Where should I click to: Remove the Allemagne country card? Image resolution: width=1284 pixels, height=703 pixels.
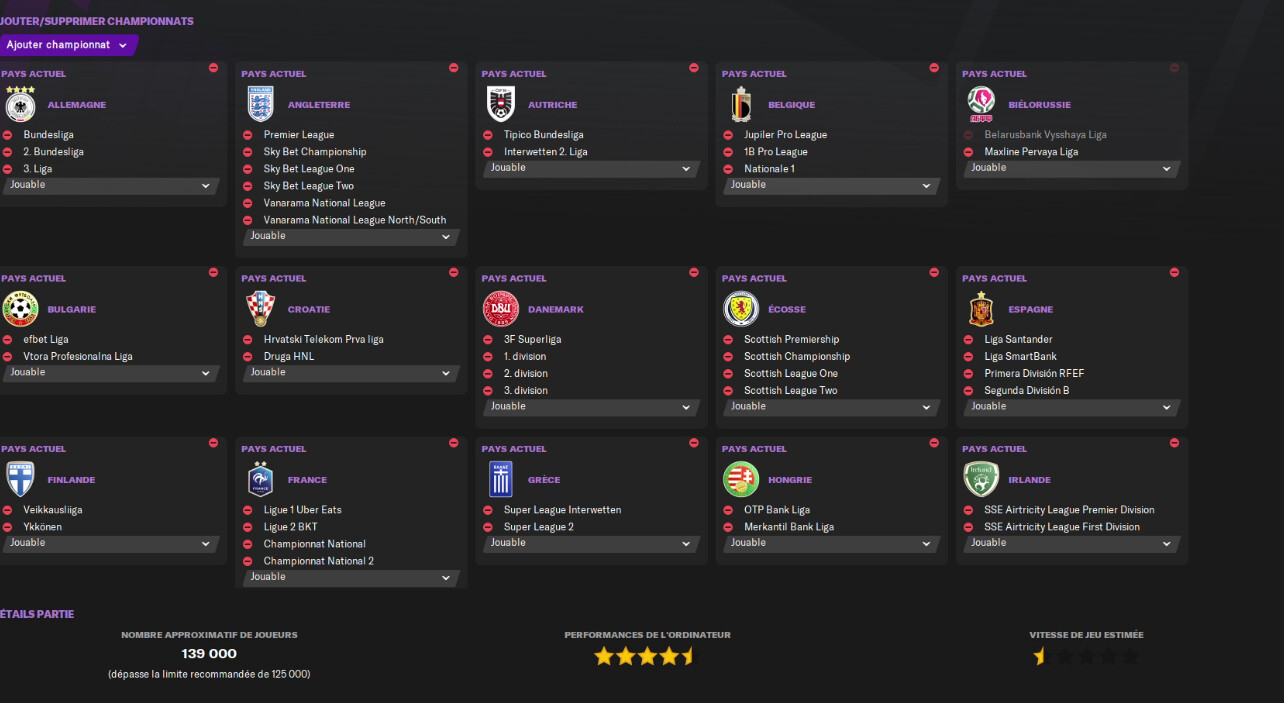click(213, 68)
